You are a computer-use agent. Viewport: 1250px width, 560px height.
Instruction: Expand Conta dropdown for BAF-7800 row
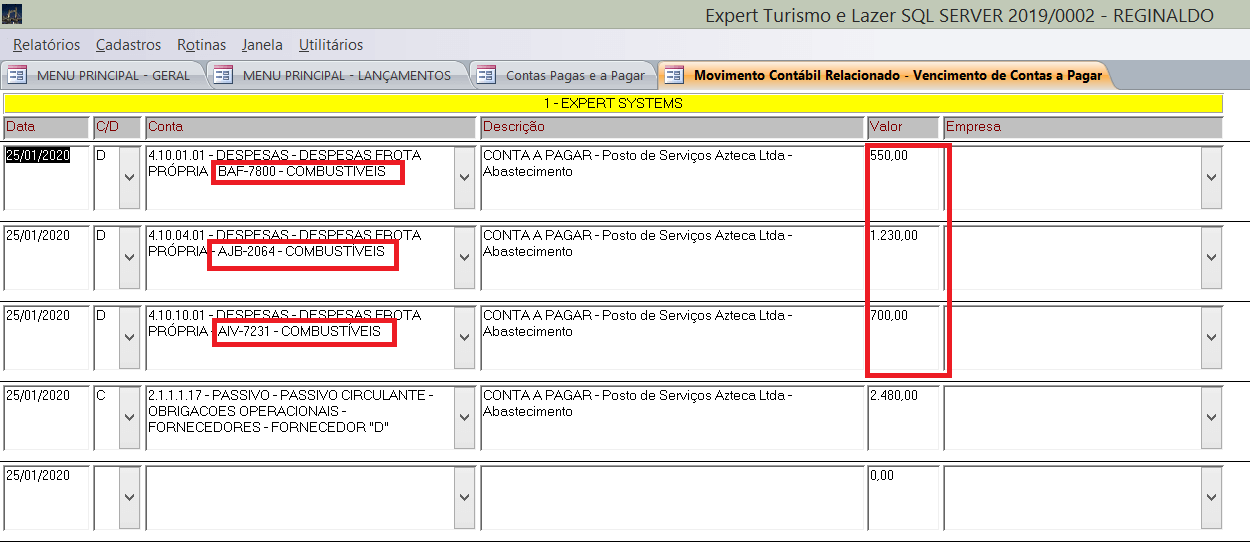[x=464, y=177]
